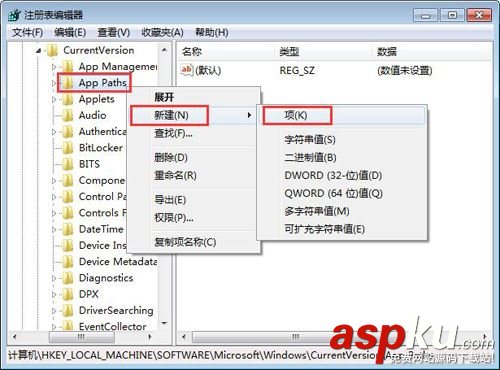Maximize the Registry Editor window

452,15
